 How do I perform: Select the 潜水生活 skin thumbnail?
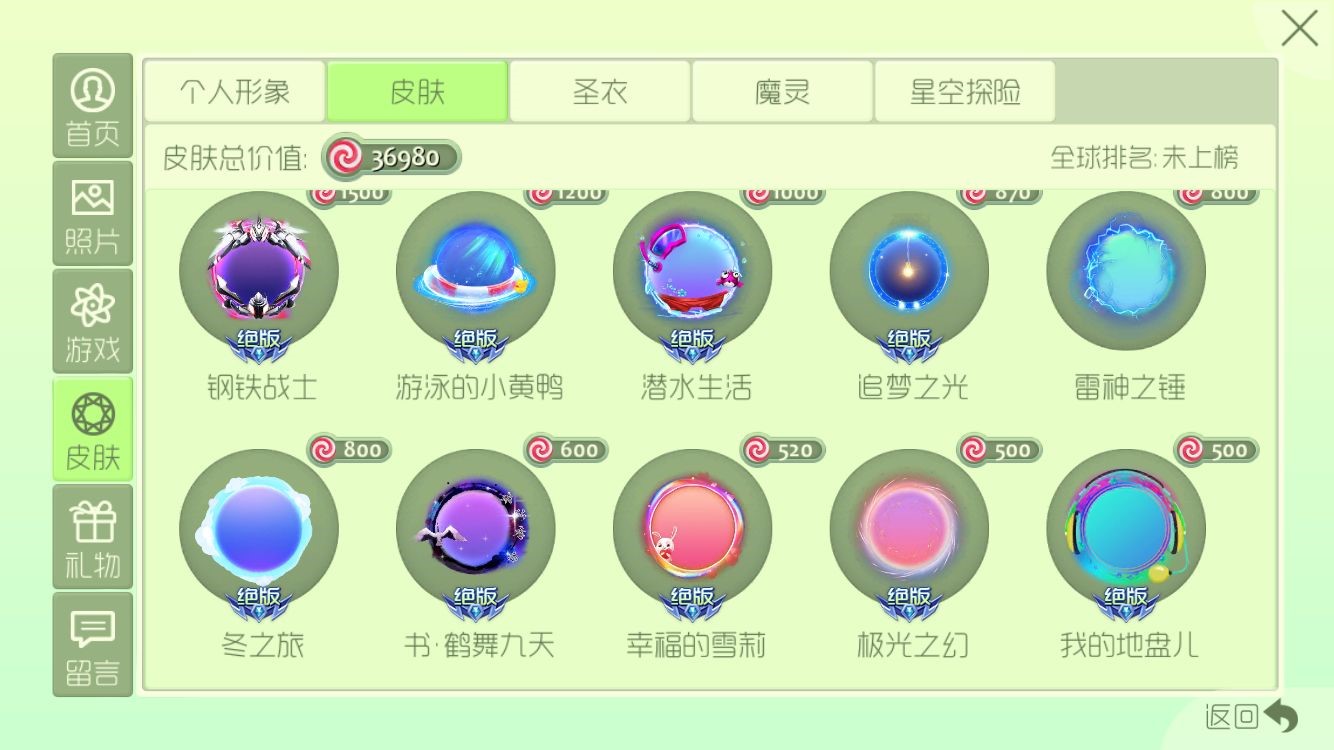pyautogui.click(x=692, y=270)
